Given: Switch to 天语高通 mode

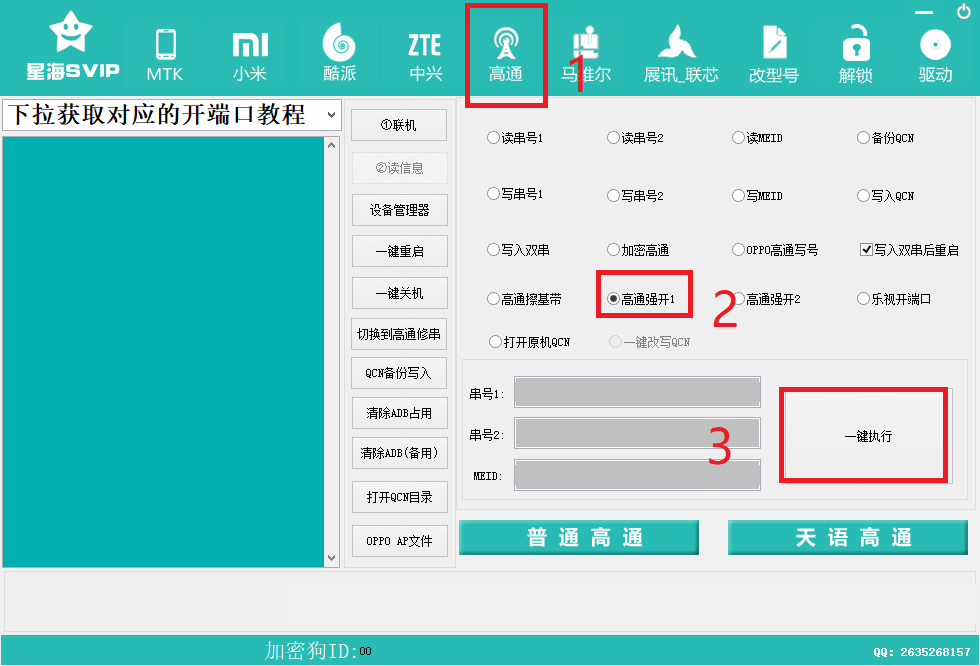Looking at the screenshot, I should pos(848,537).
